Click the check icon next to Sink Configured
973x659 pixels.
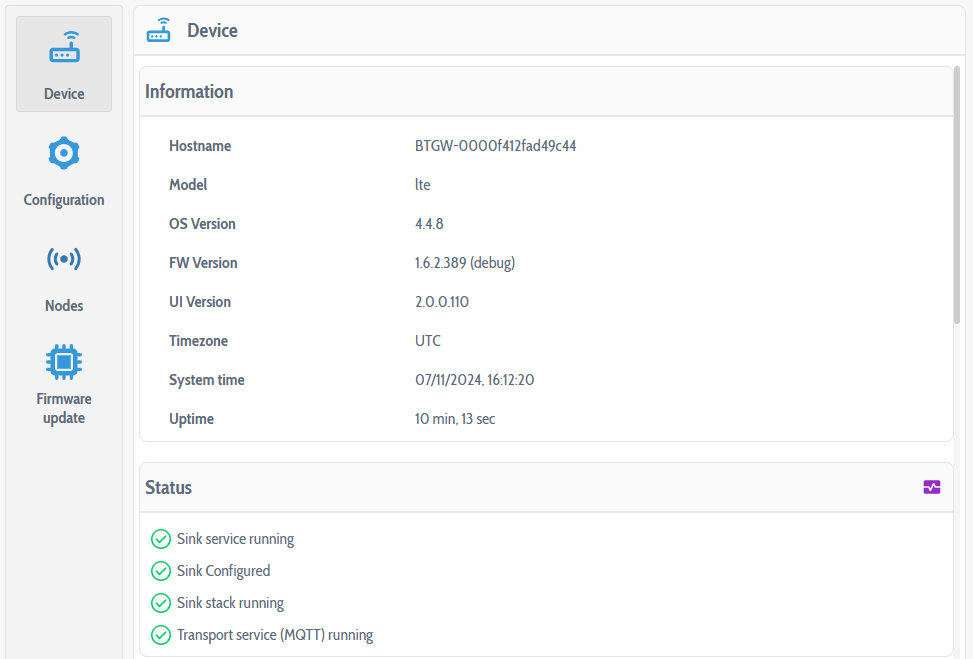(x=161, y=571)
